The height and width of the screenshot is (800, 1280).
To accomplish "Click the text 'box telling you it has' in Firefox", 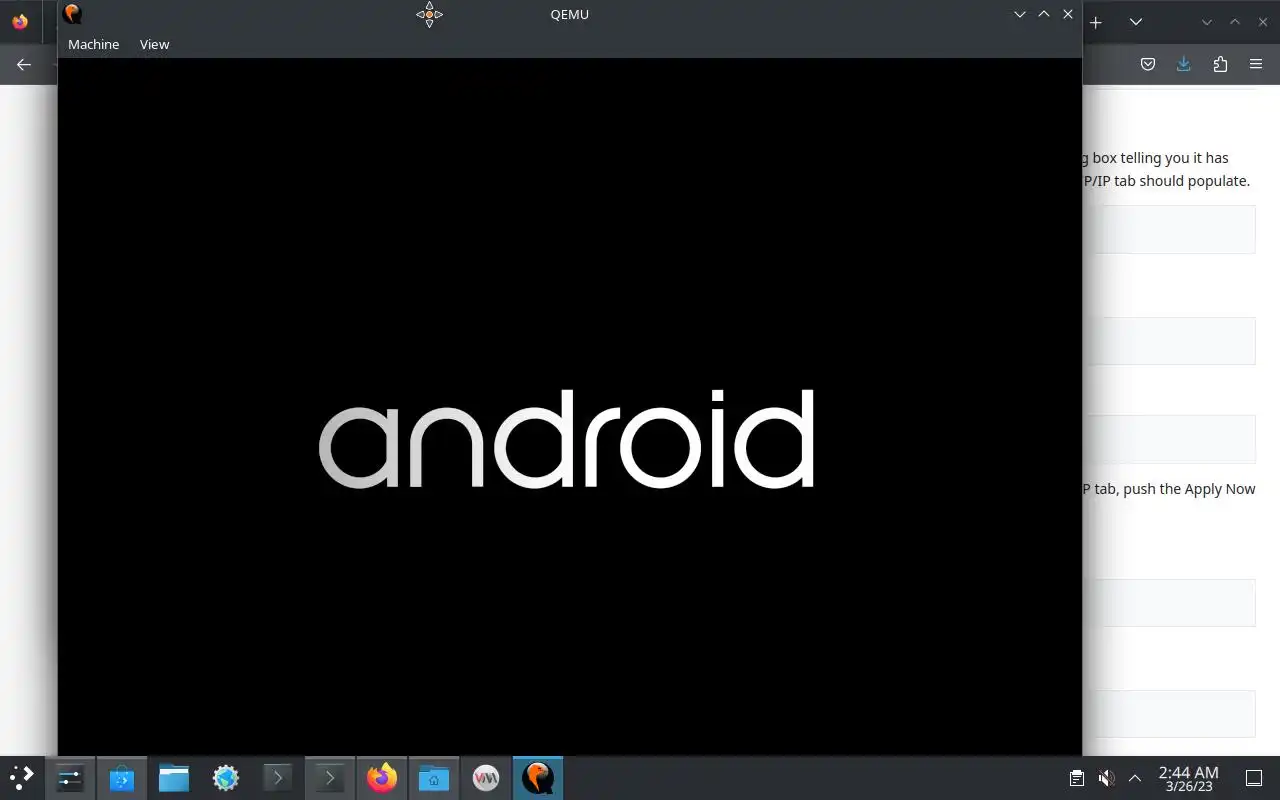I will [1160, 157].
